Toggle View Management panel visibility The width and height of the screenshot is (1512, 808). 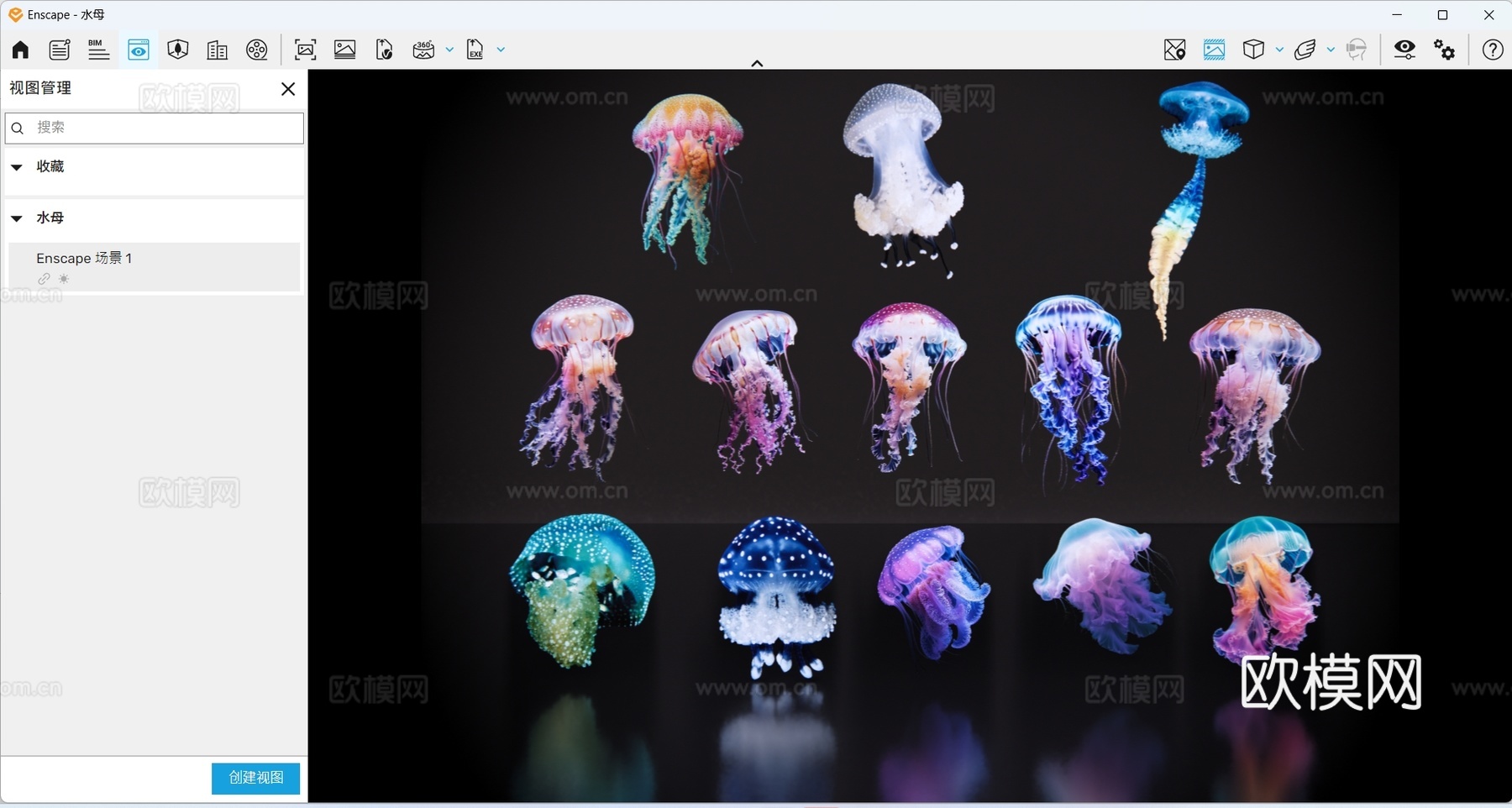click(138, 50)
